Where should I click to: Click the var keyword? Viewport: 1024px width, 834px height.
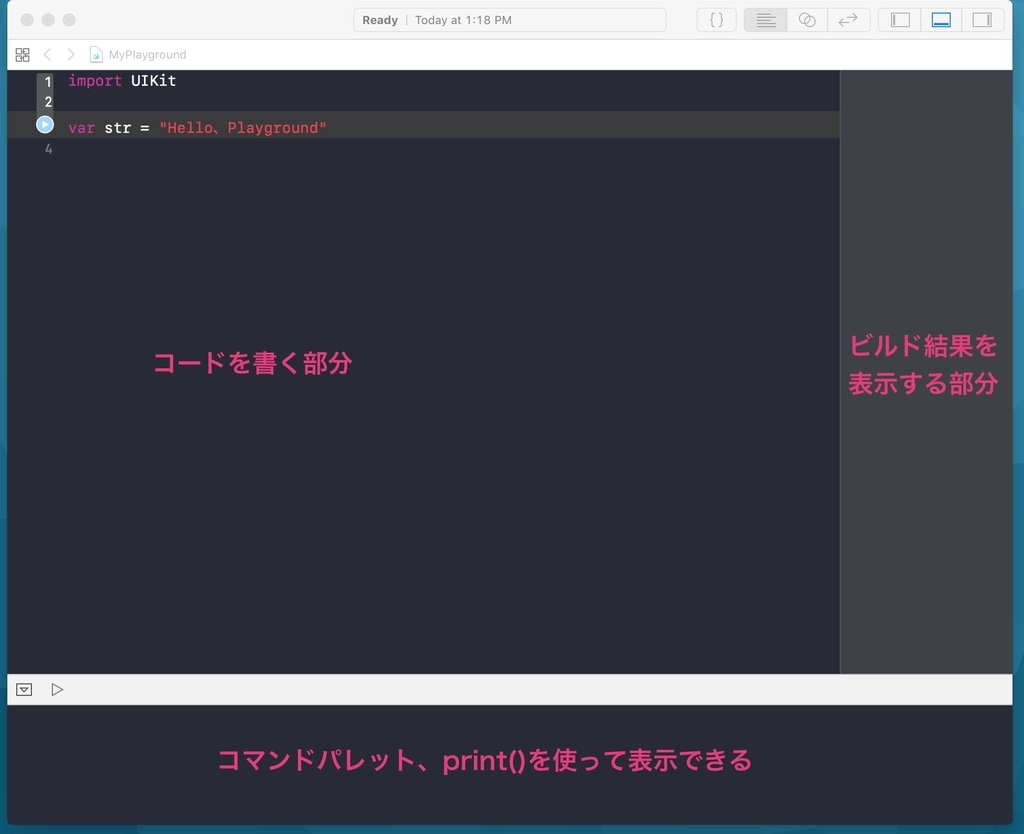pos(82,128)
